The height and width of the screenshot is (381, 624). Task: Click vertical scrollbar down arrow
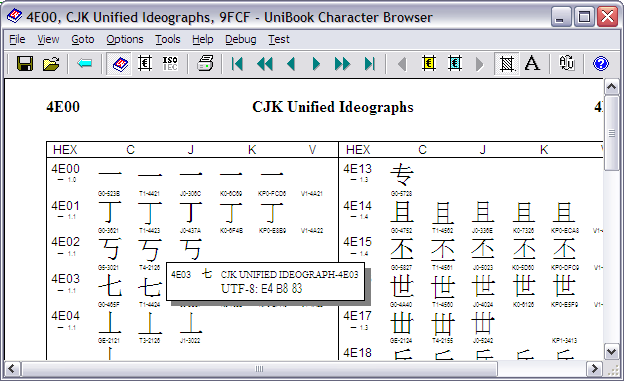click(x=611, y=352)
